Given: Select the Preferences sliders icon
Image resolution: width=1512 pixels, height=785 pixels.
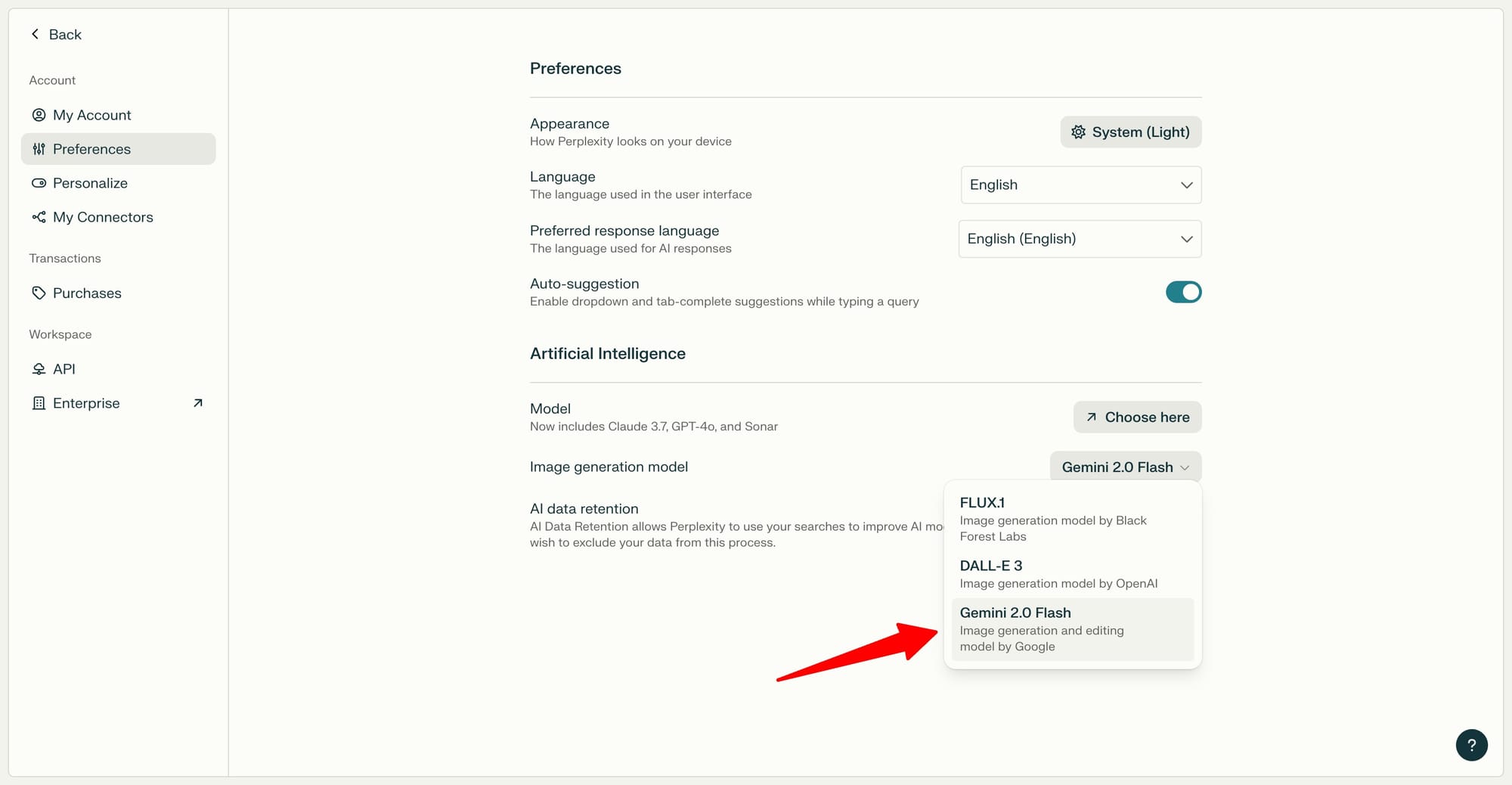Looking at the screenshot, I should [x=39, y=149].
